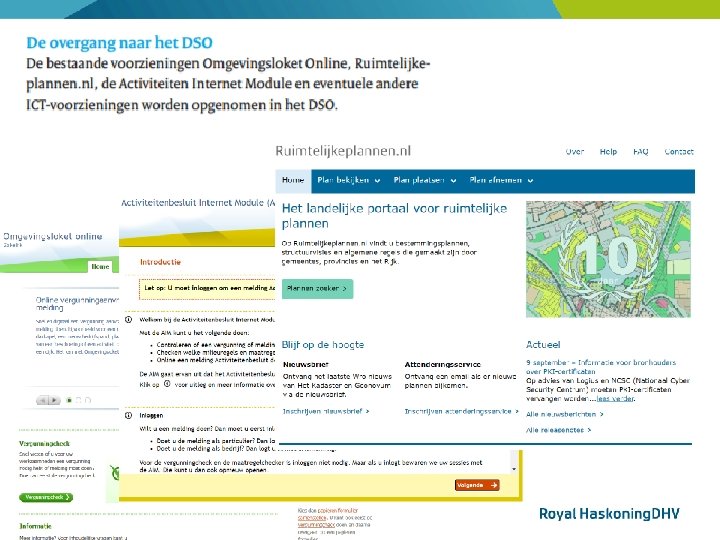The width and height of the screenshot is (720, 540).
Task: Follow Inschrijven nieuwsbrief link
Action: point(326,411)
